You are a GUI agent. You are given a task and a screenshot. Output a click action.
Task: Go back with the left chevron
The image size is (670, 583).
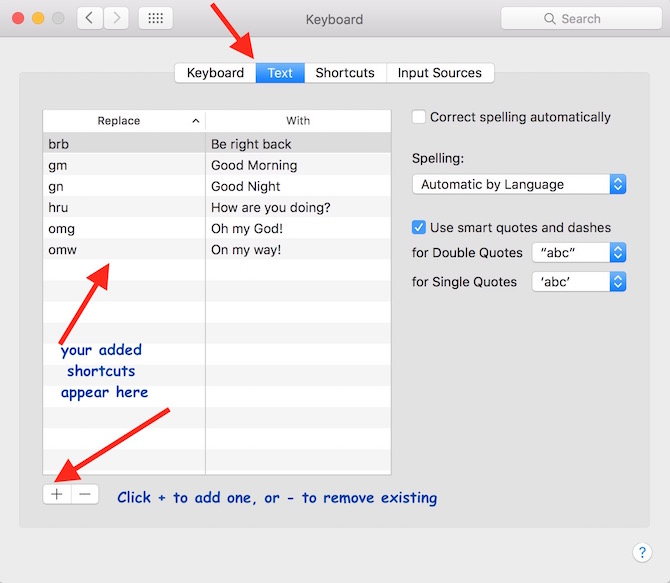click(90, 18)
